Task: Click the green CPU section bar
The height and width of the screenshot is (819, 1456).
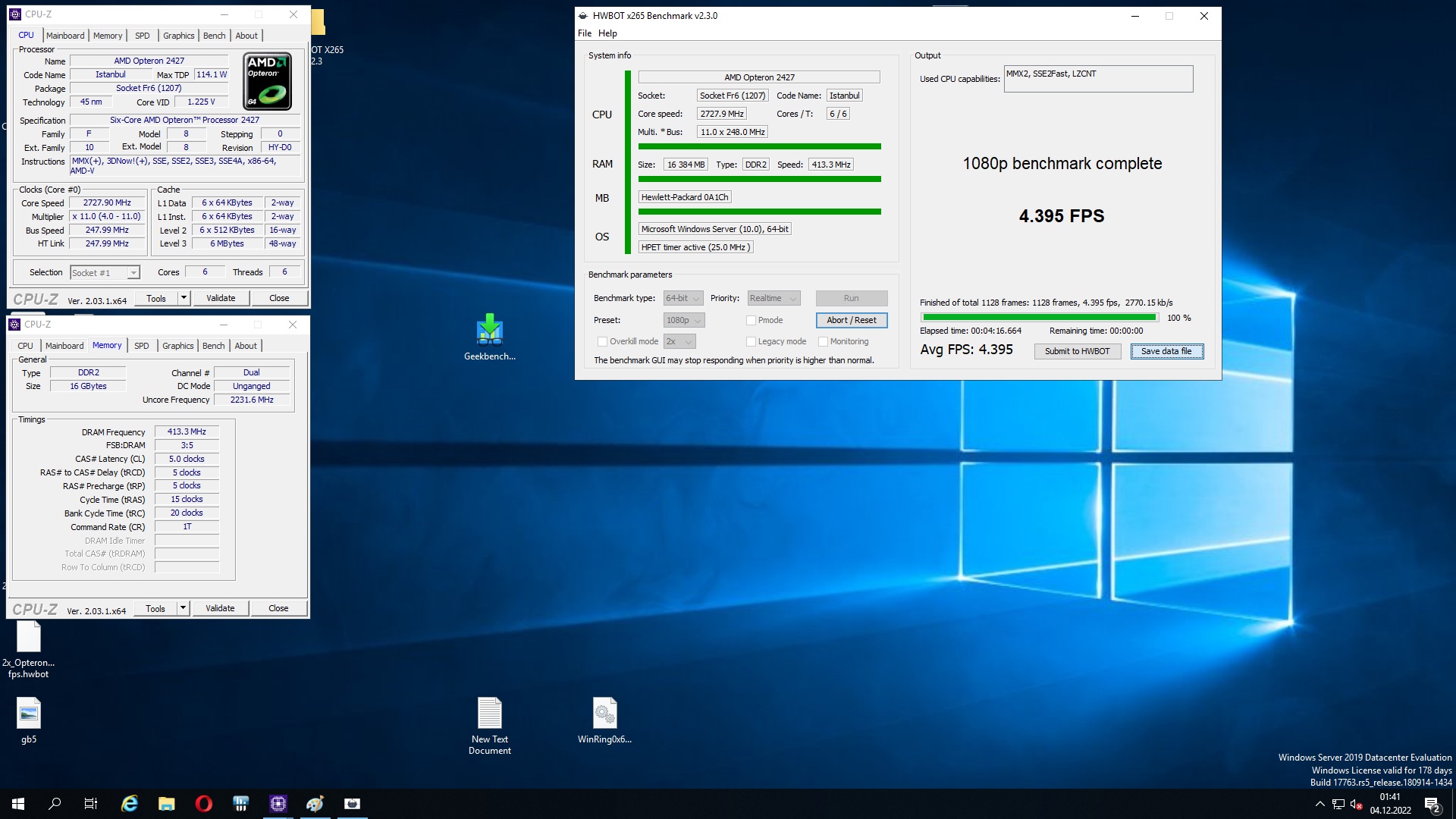Action: click(759, 146)
